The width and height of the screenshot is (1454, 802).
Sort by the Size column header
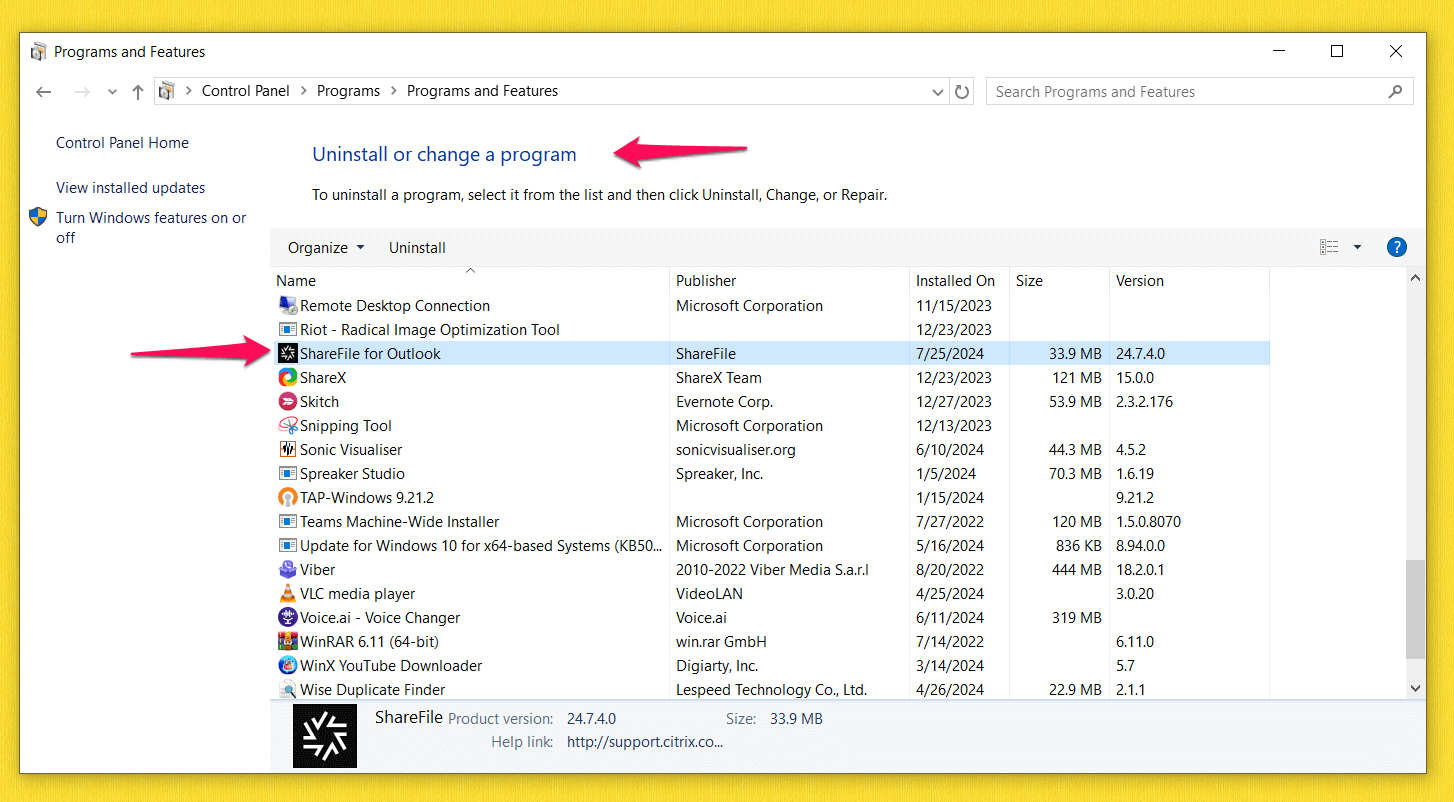pyautogui.click(x=1059, y=281)
